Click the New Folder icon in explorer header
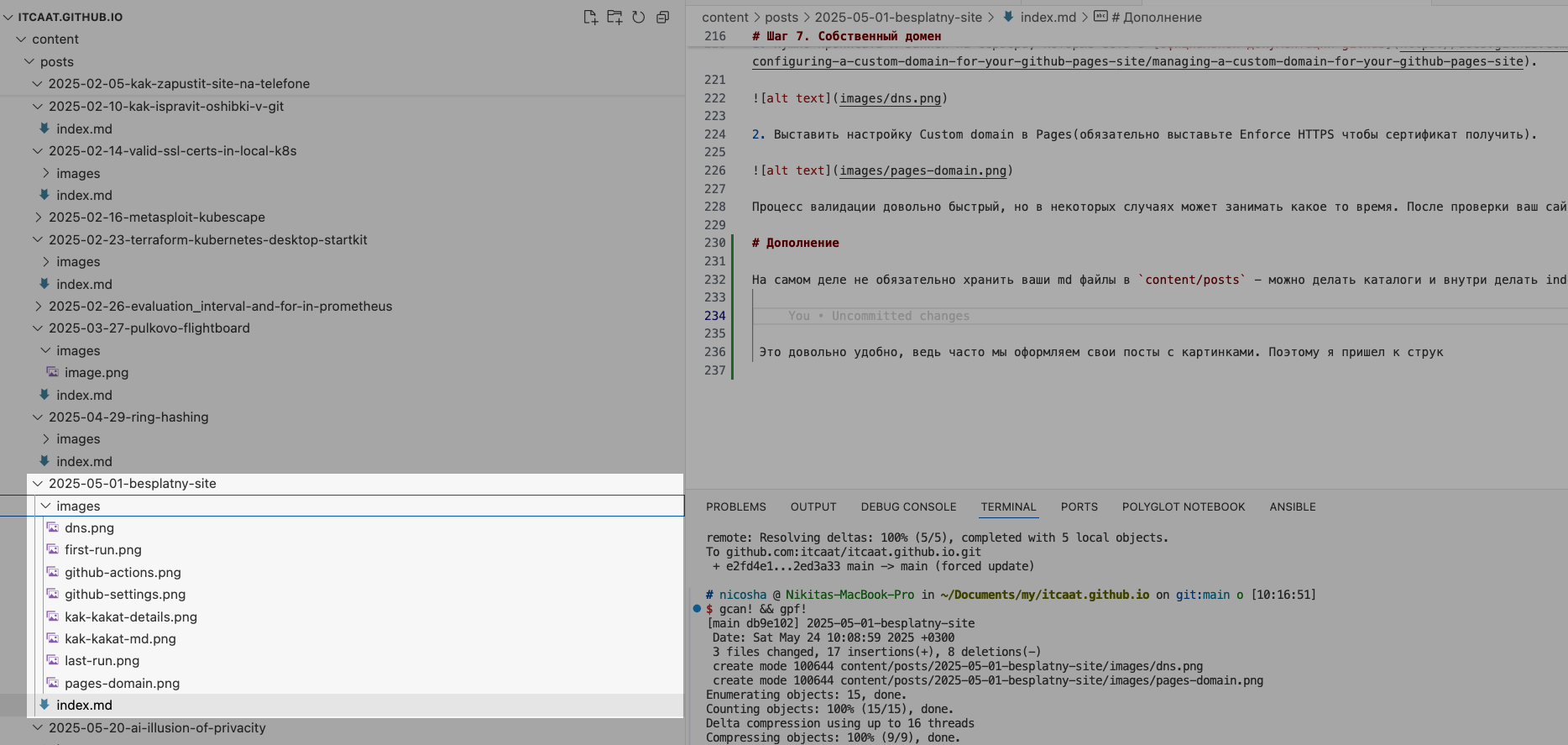 [x=614, y=17]
